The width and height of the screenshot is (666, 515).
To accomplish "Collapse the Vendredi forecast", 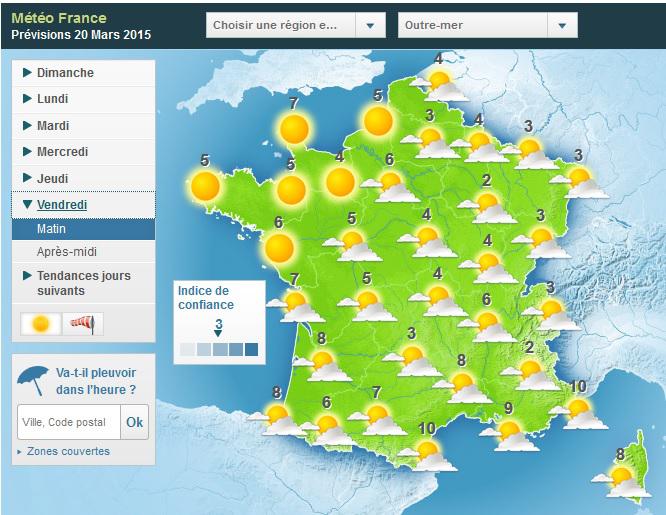I will (x=83, y=205).
